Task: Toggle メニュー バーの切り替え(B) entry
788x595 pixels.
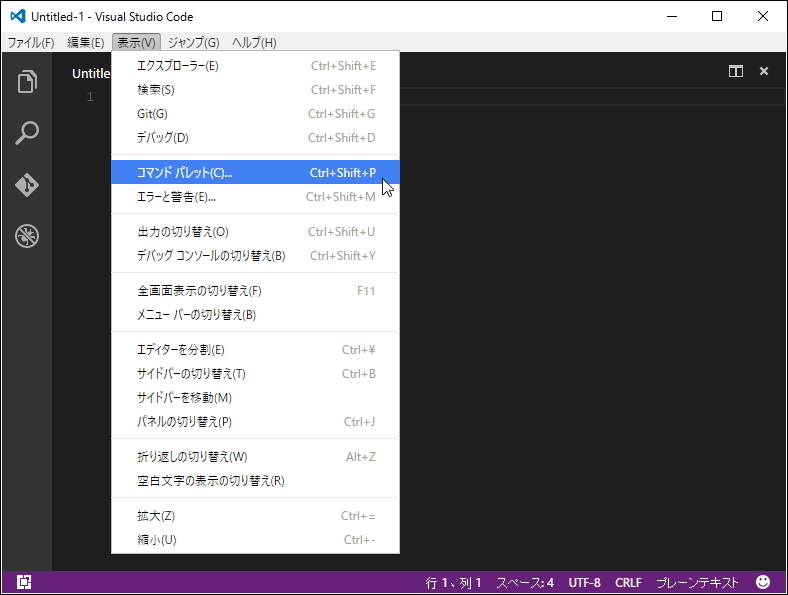Action: (255, 315)
